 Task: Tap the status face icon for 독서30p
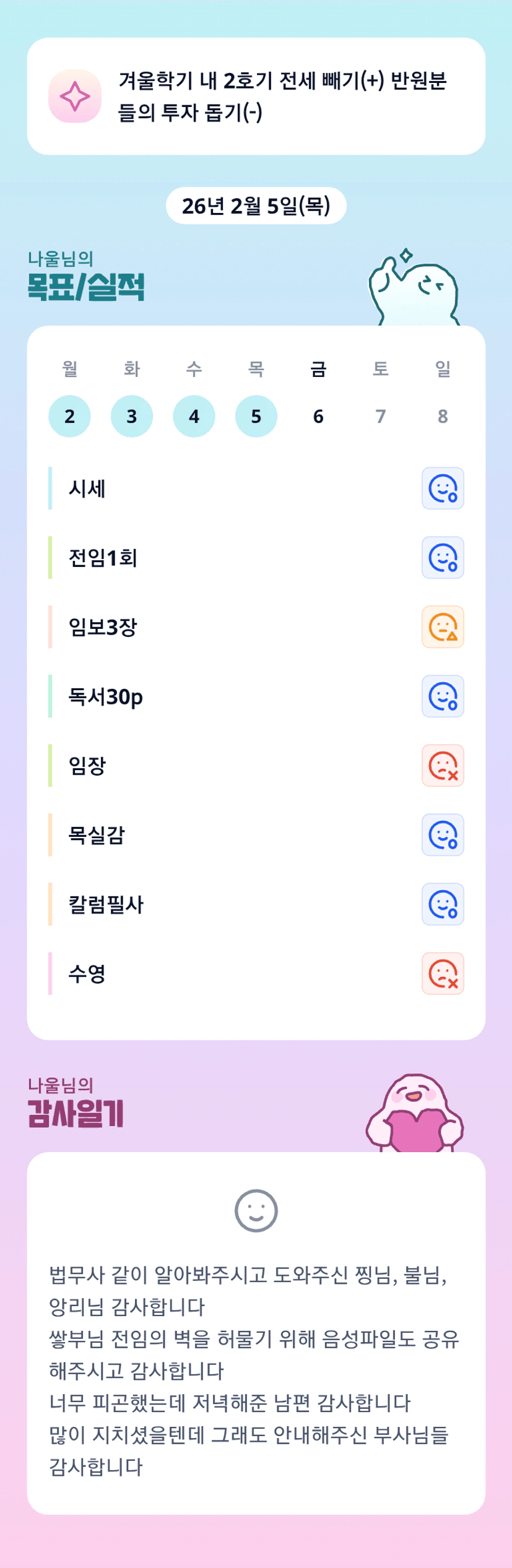tap(443, 696)
